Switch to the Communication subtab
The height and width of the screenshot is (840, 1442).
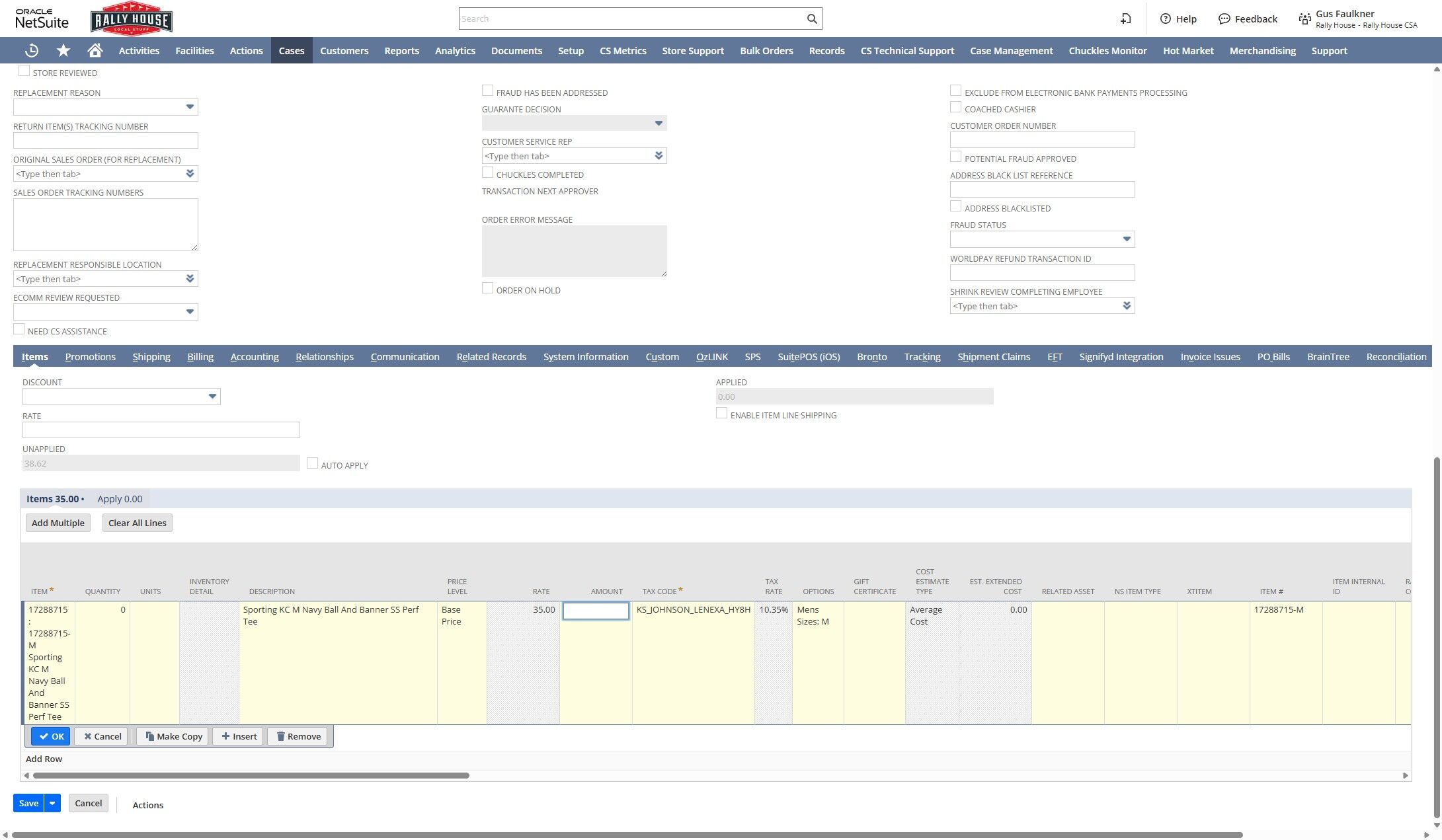(405, 357)
